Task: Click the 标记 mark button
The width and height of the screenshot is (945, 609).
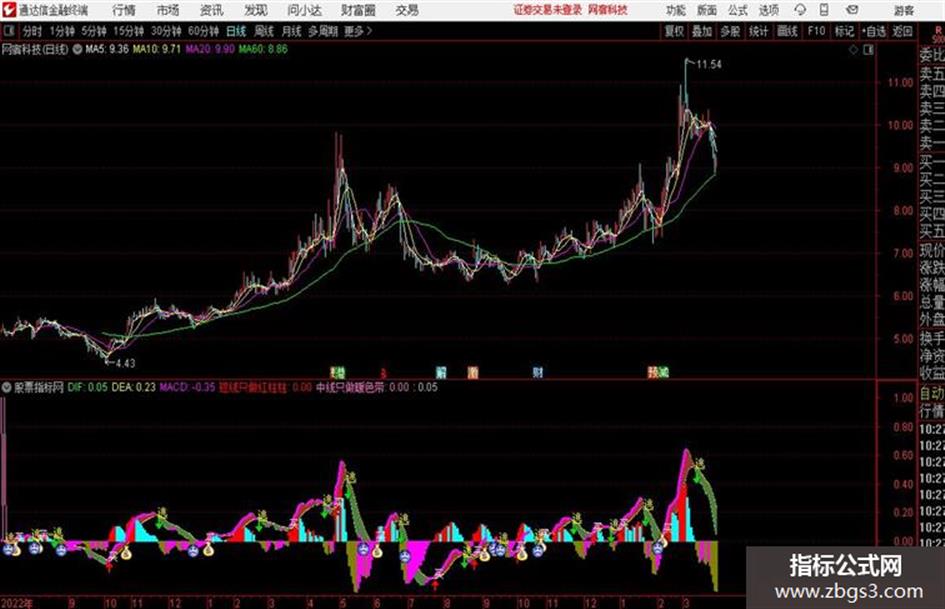Action: (844, 31)
